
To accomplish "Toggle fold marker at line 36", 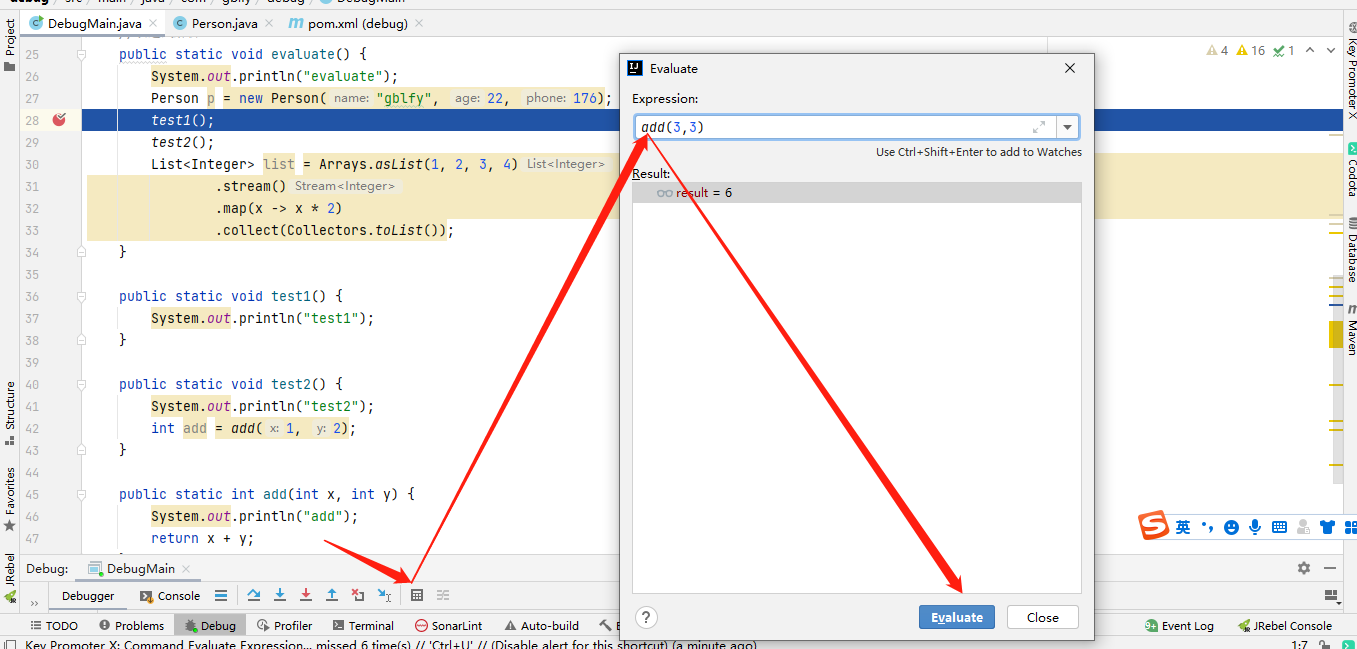I will click(83, 296).
